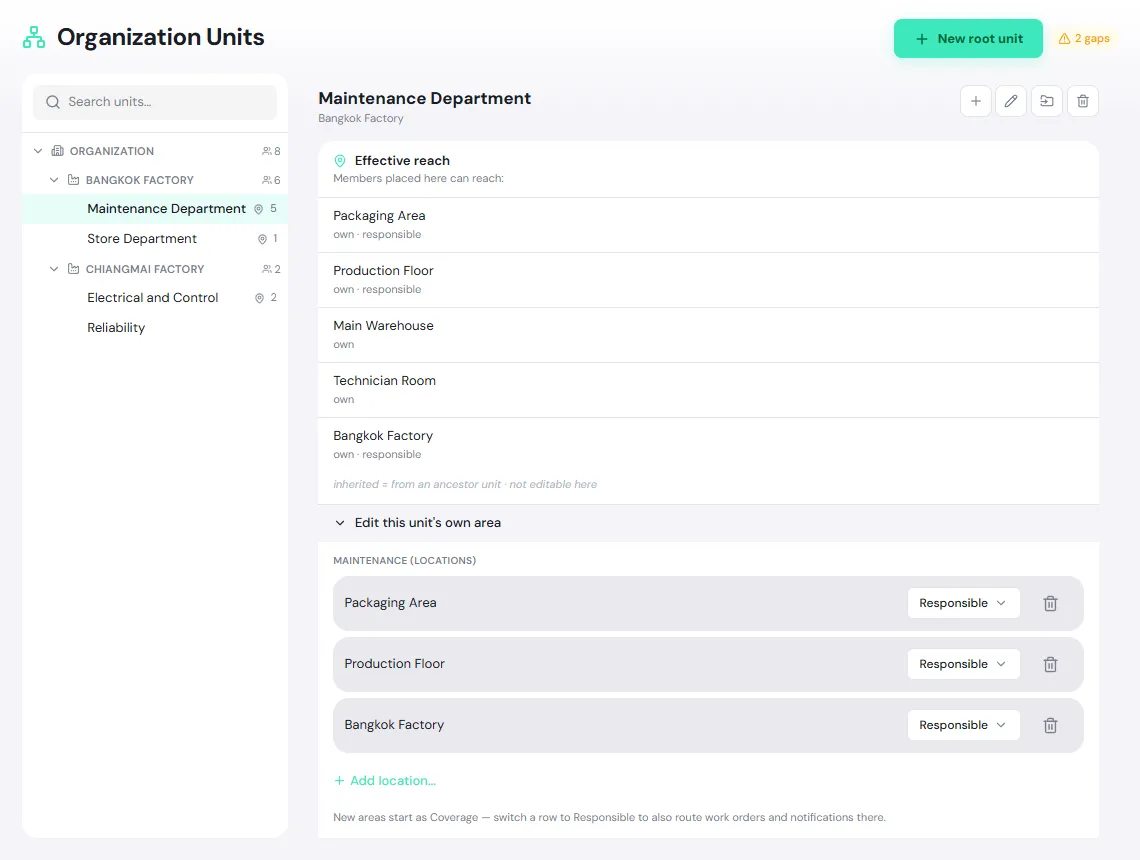
Task: Select Maintenance Department in the tree
Action: click(x=155, y=209)
